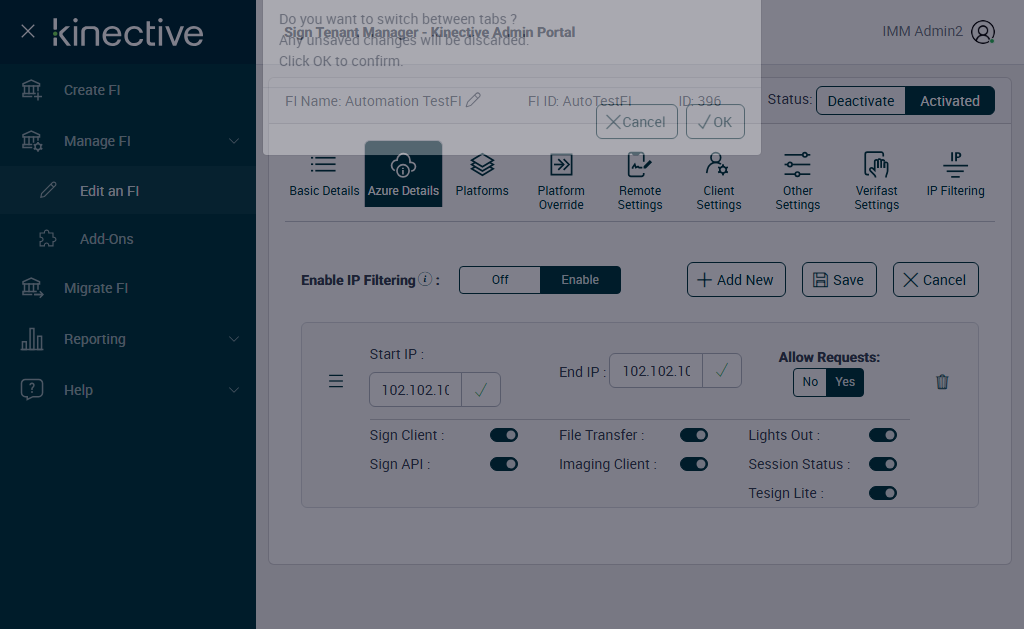Edit FI name with the pencil icon
The height and width of the screenshot is (629, 1024).
coord(473,100)
